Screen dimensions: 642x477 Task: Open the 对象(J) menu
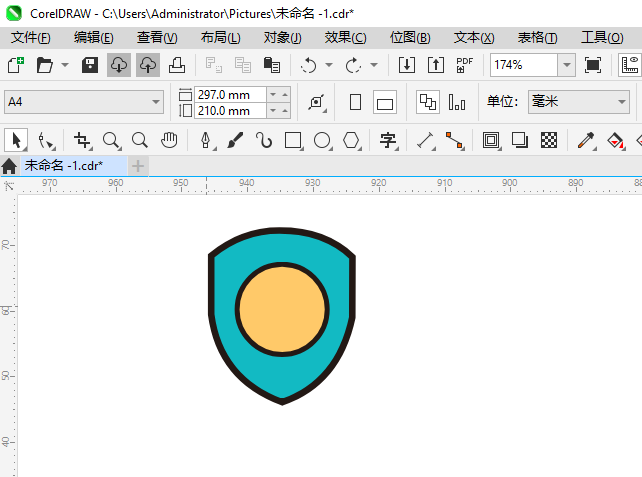click(283, 38)
